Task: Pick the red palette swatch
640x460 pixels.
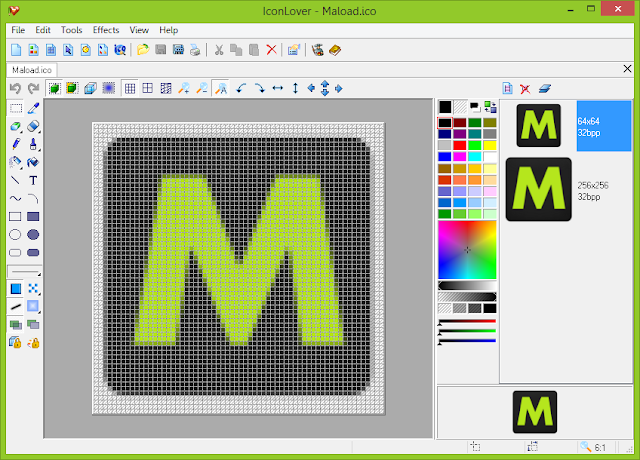Action: [x=460, y=145]
